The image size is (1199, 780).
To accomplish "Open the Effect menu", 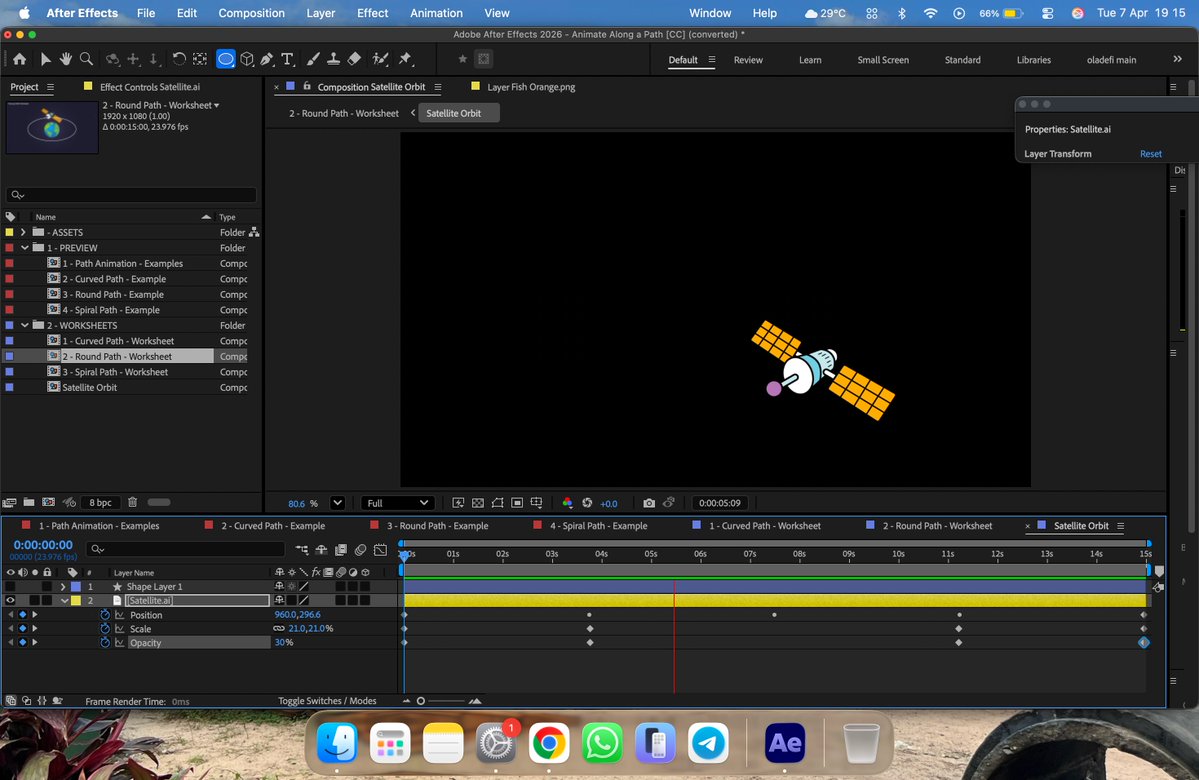I will click(x=372, y=13).
